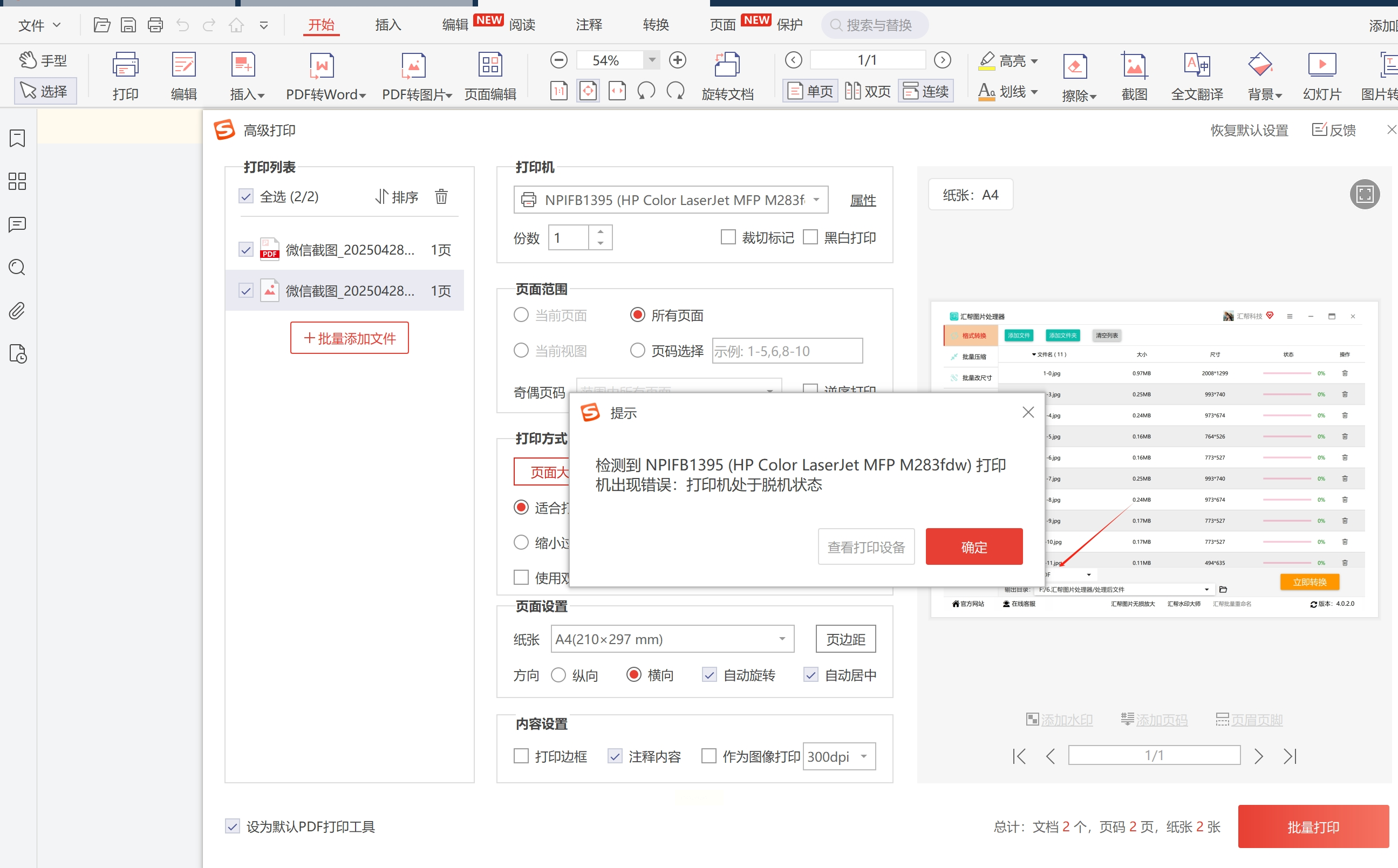Click the 确定 button in the dialog

click(x=974, y=547)
